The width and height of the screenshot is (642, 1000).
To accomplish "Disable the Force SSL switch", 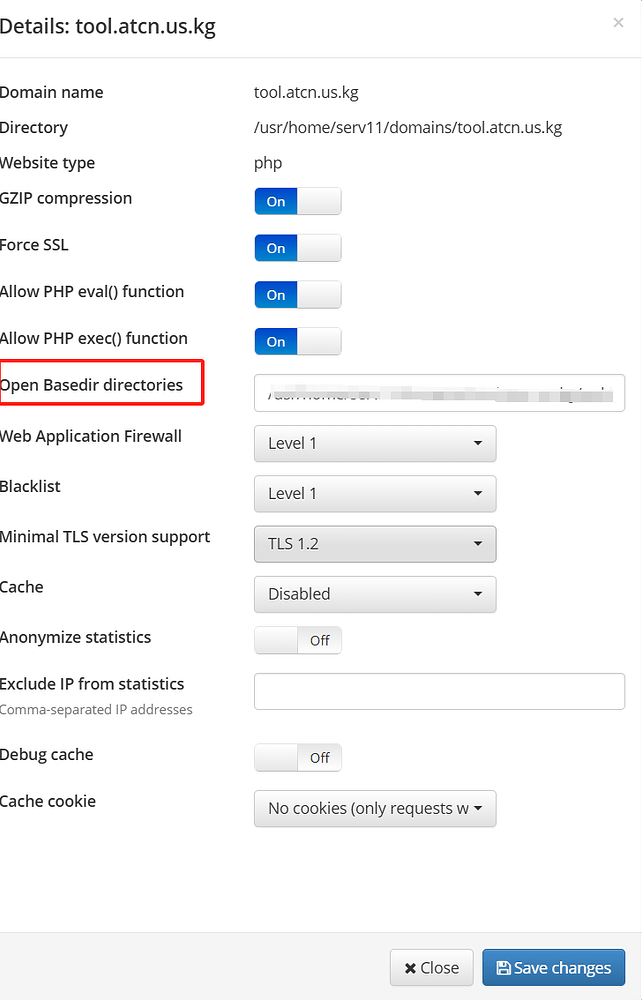I will (x=298, y=248).
